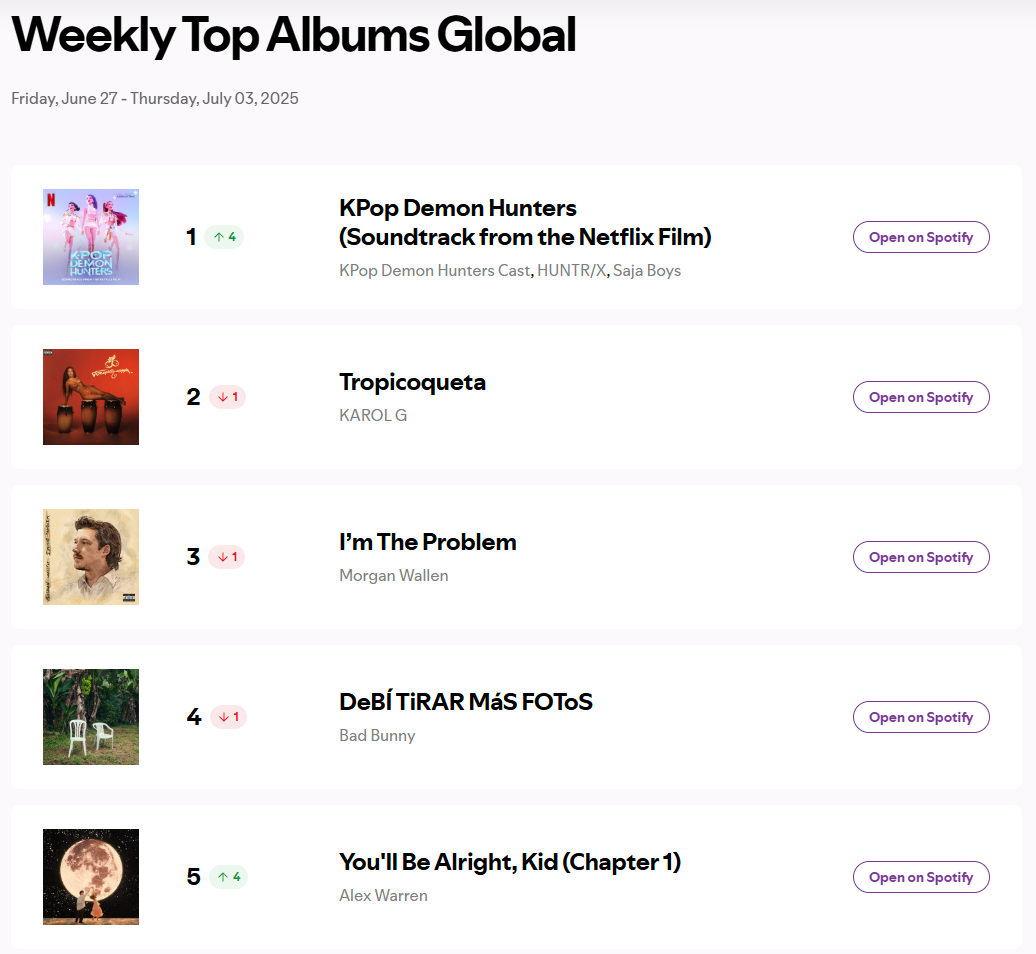Open Tropicoqueta on Spotify
Viewport: 1036px width, 954px height.
point(921,397)
